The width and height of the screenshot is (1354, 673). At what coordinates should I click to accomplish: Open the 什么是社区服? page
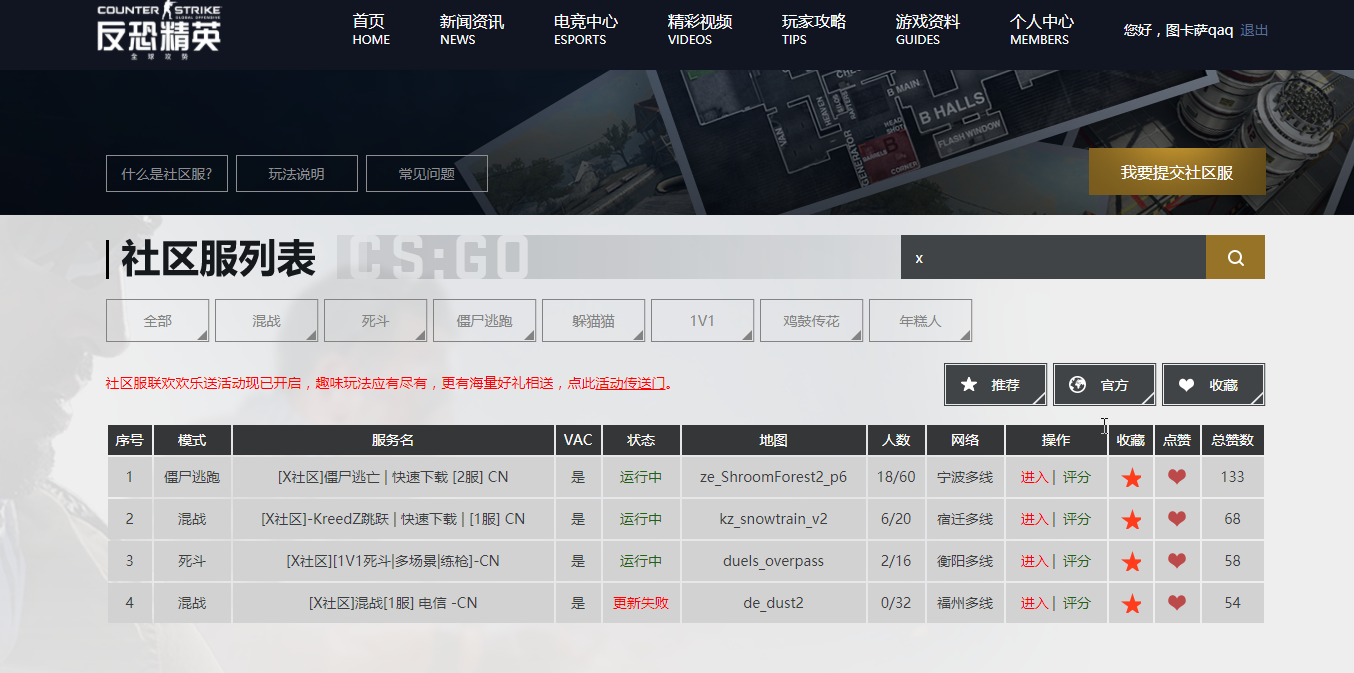point(166,173)
